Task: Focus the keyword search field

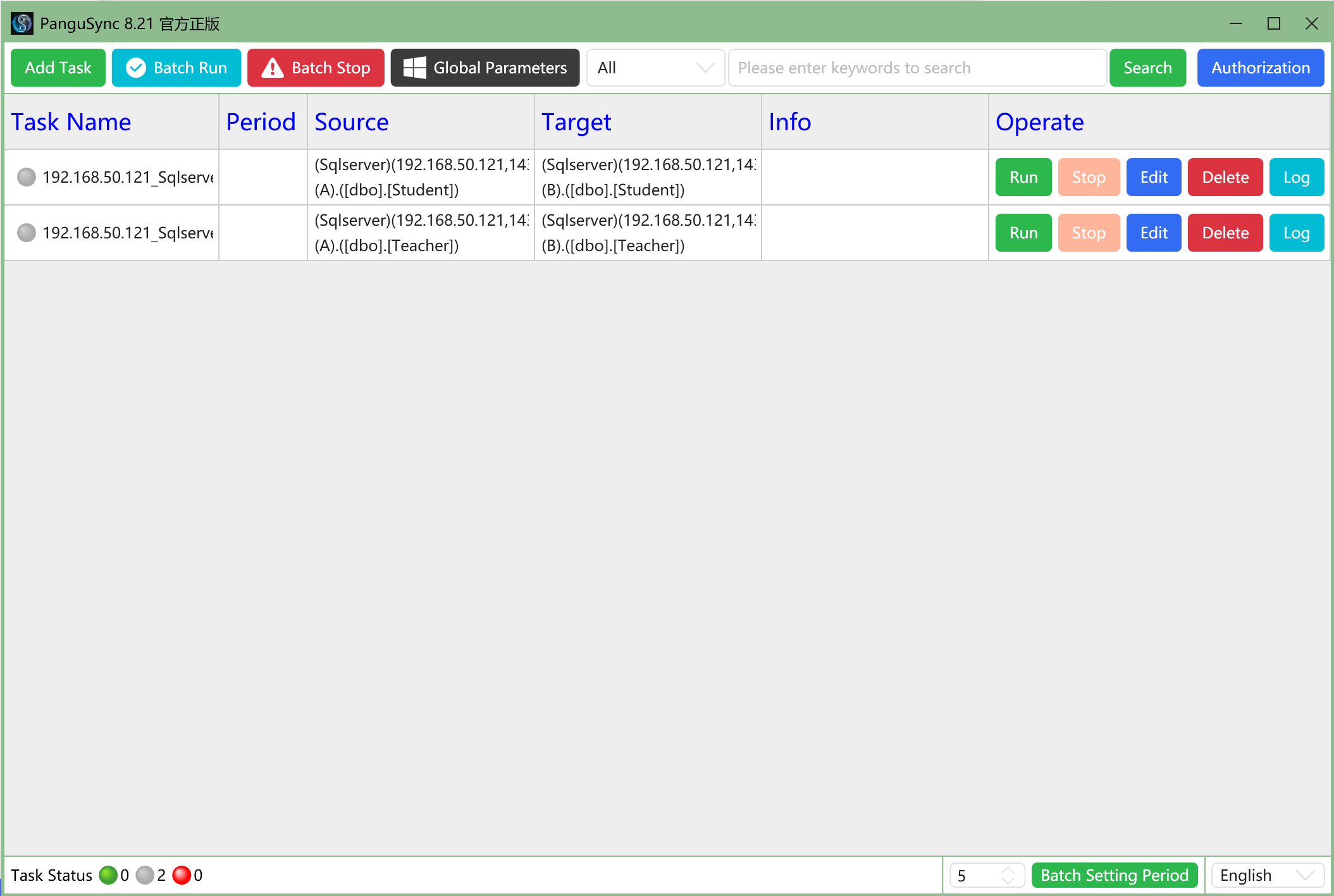Action: (917, 68)
